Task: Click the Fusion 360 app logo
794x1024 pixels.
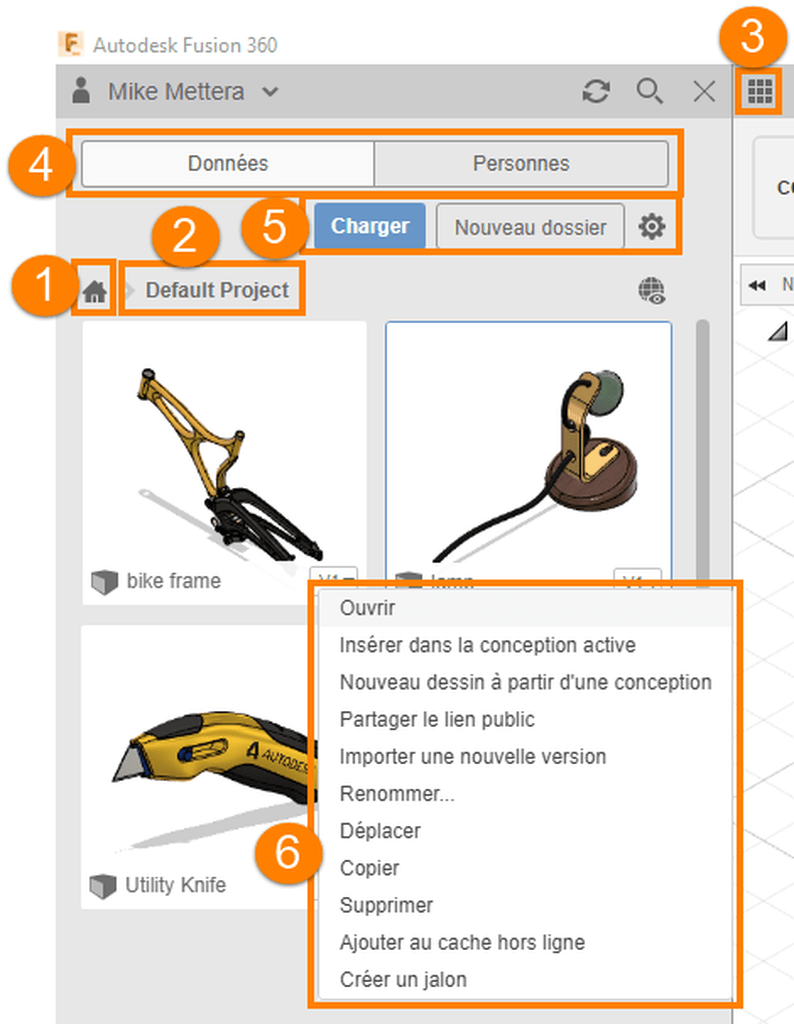Action: tap(71, 44)
